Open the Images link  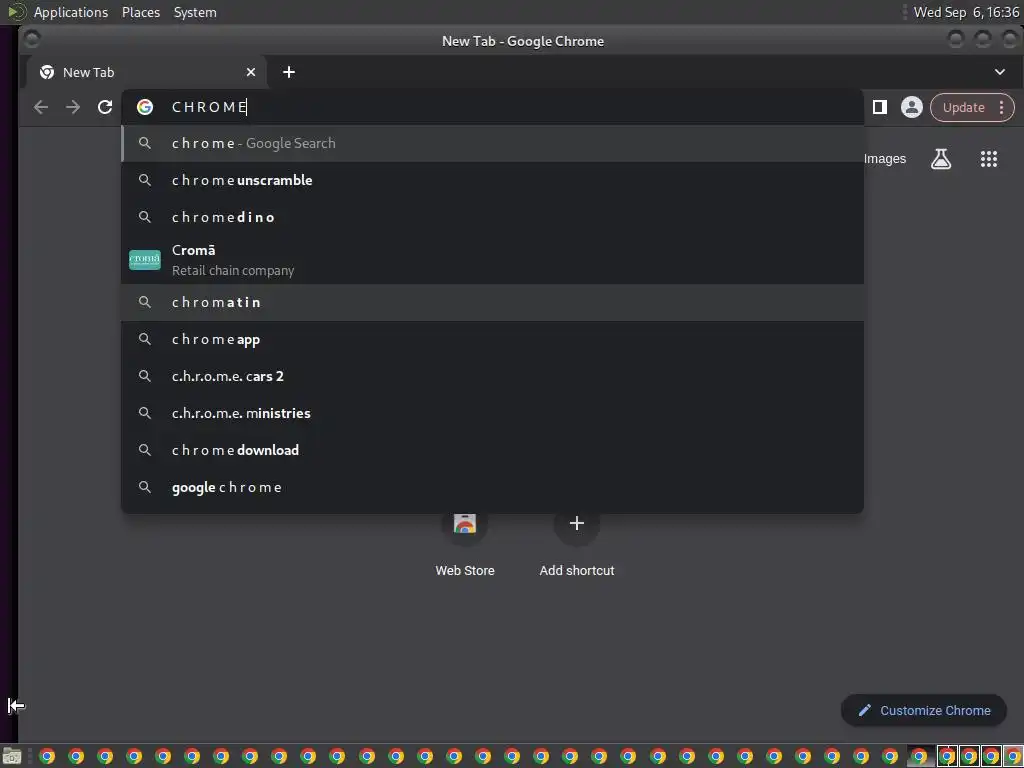pos(884,159)
